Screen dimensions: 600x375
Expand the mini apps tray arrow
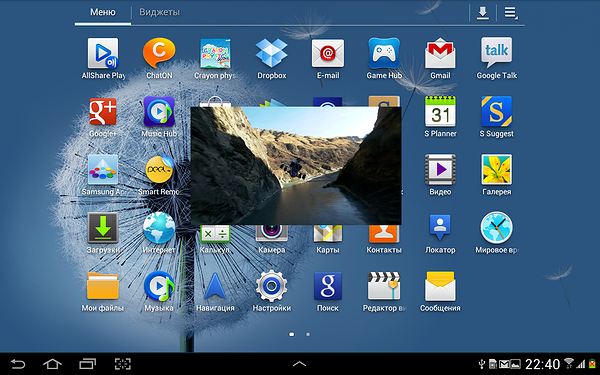(x=299, y=364)
